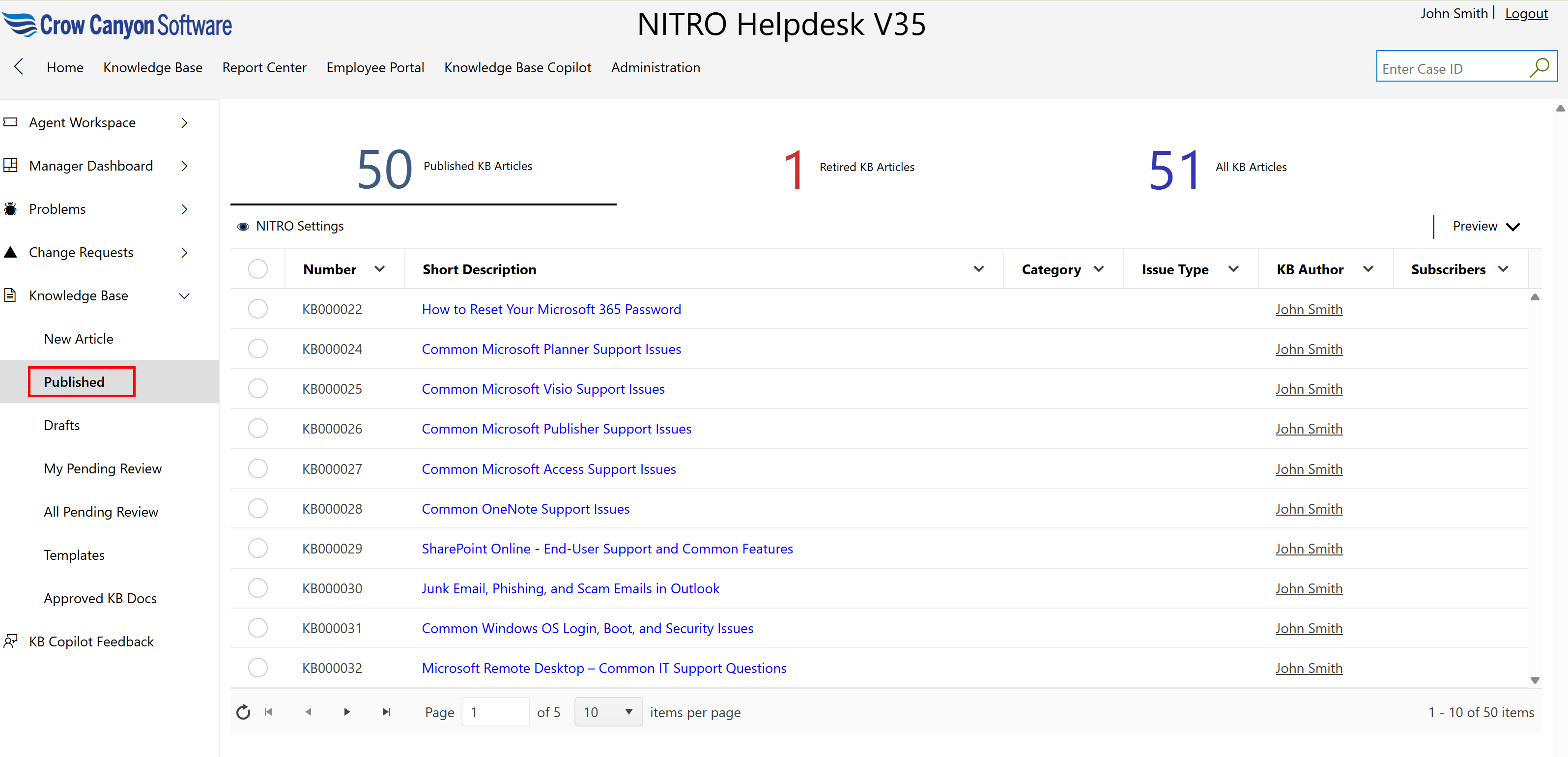
Task: Click the Logout link
Action: (x=1526, y=13)
